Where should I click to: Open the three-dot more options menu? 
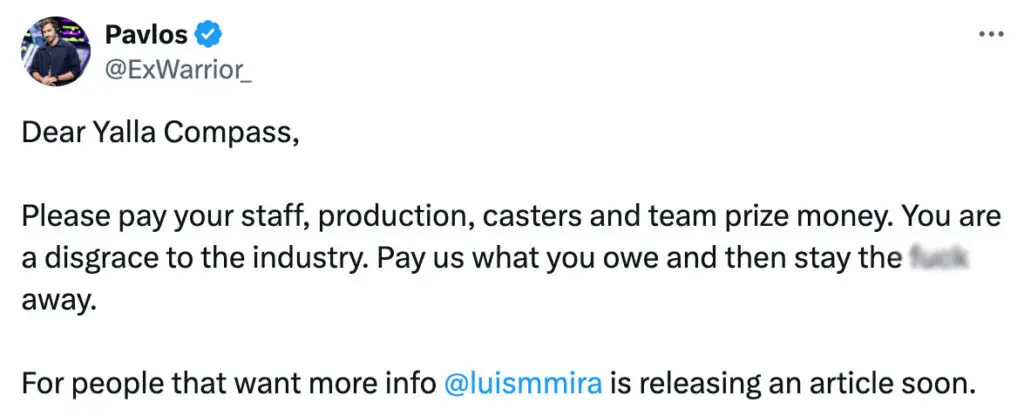pyautogui.click(x=990, y=34)
